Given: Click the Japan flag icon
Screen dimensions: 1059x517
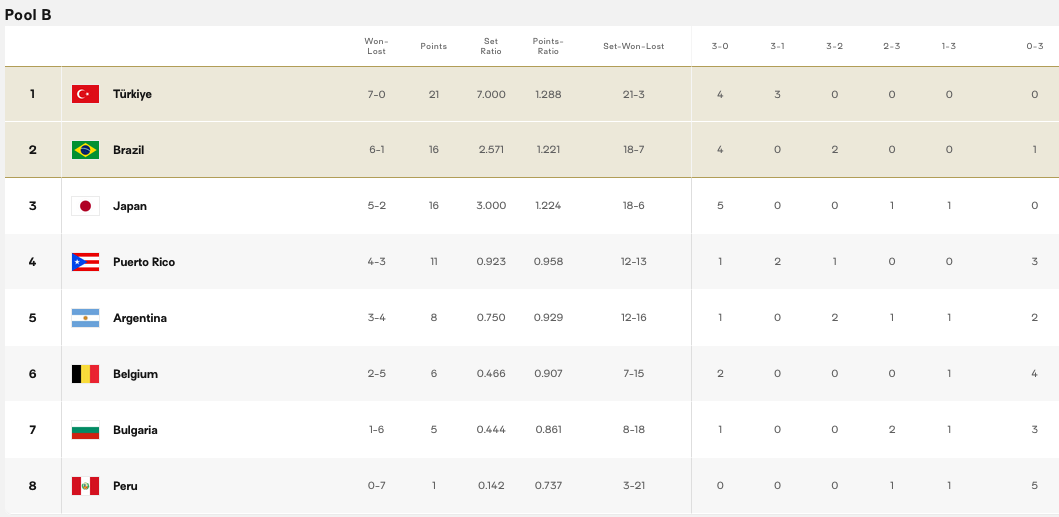Looking at the screenshot, I should click(85, 206).
